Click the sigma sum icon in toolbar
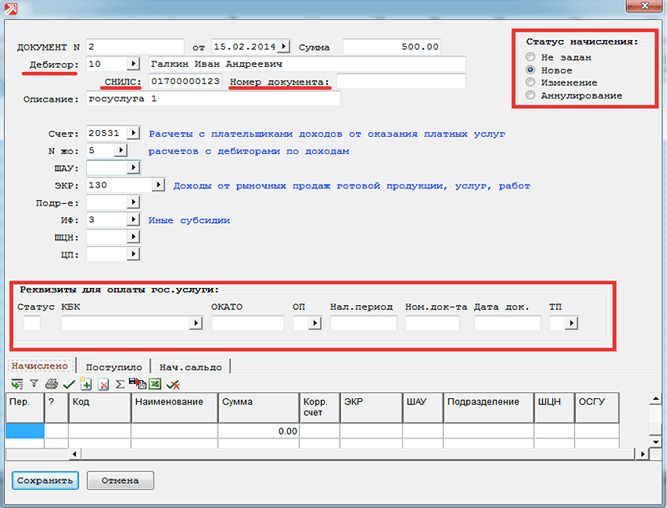The height and width of the screenshot is (508, 667). click(119, 384)
